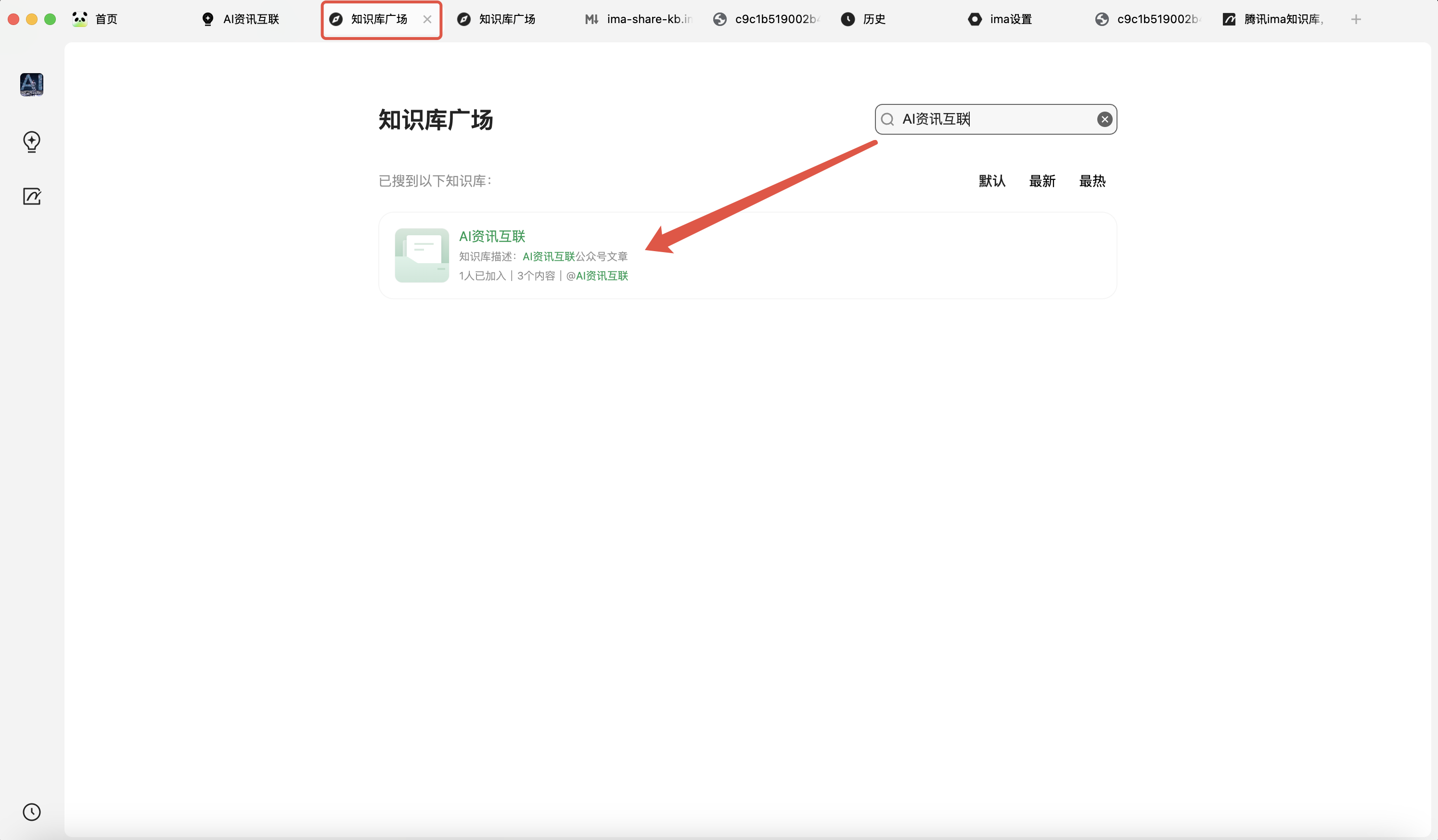Click the 知识库广场 page heading
1438x840 pixels.
pyautogui.click(x=436, y=120)
